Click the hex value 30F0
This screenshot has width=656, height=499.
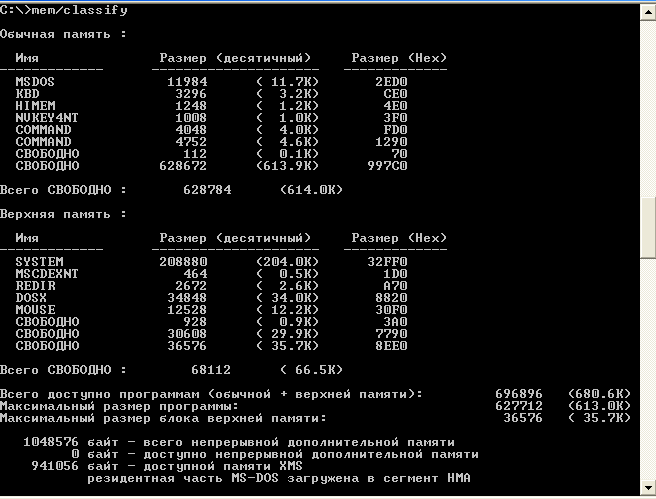(x=391, y=310)
